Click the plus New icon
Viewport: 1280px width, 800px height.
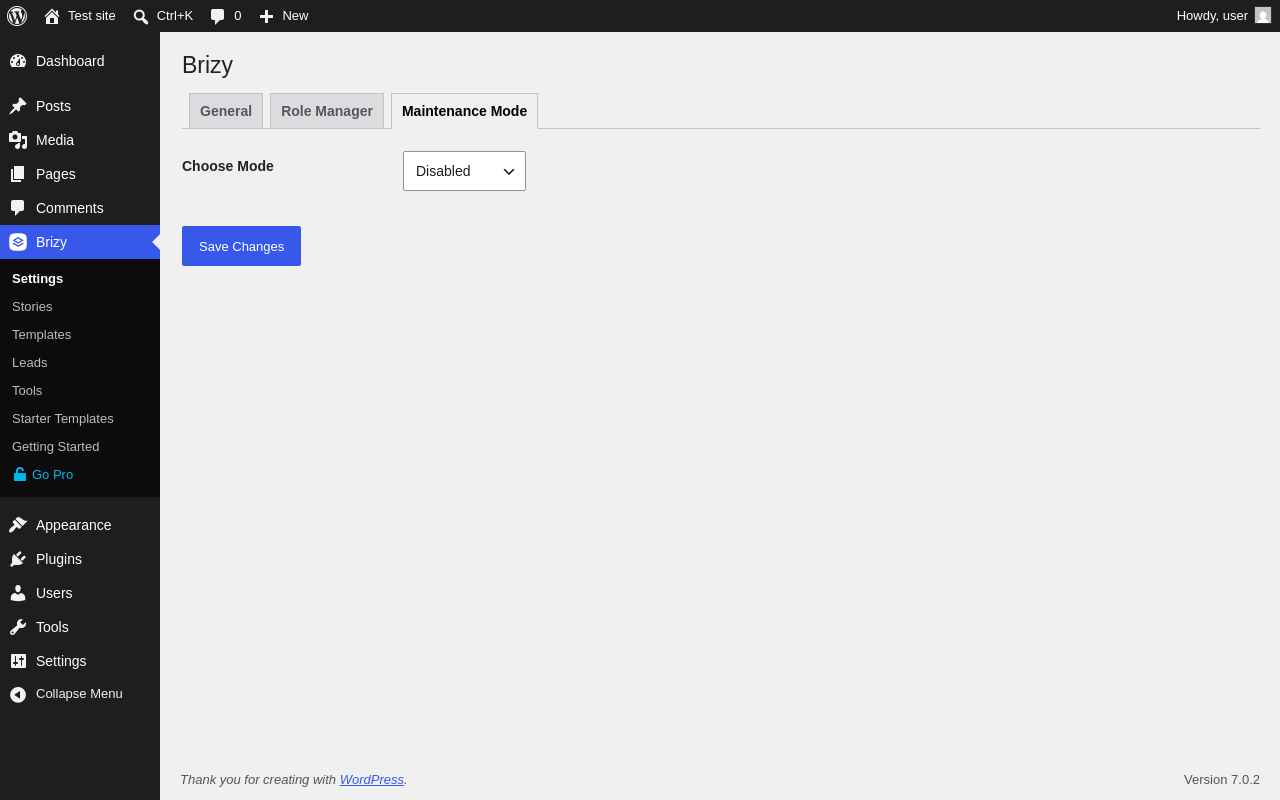point(266,16)
